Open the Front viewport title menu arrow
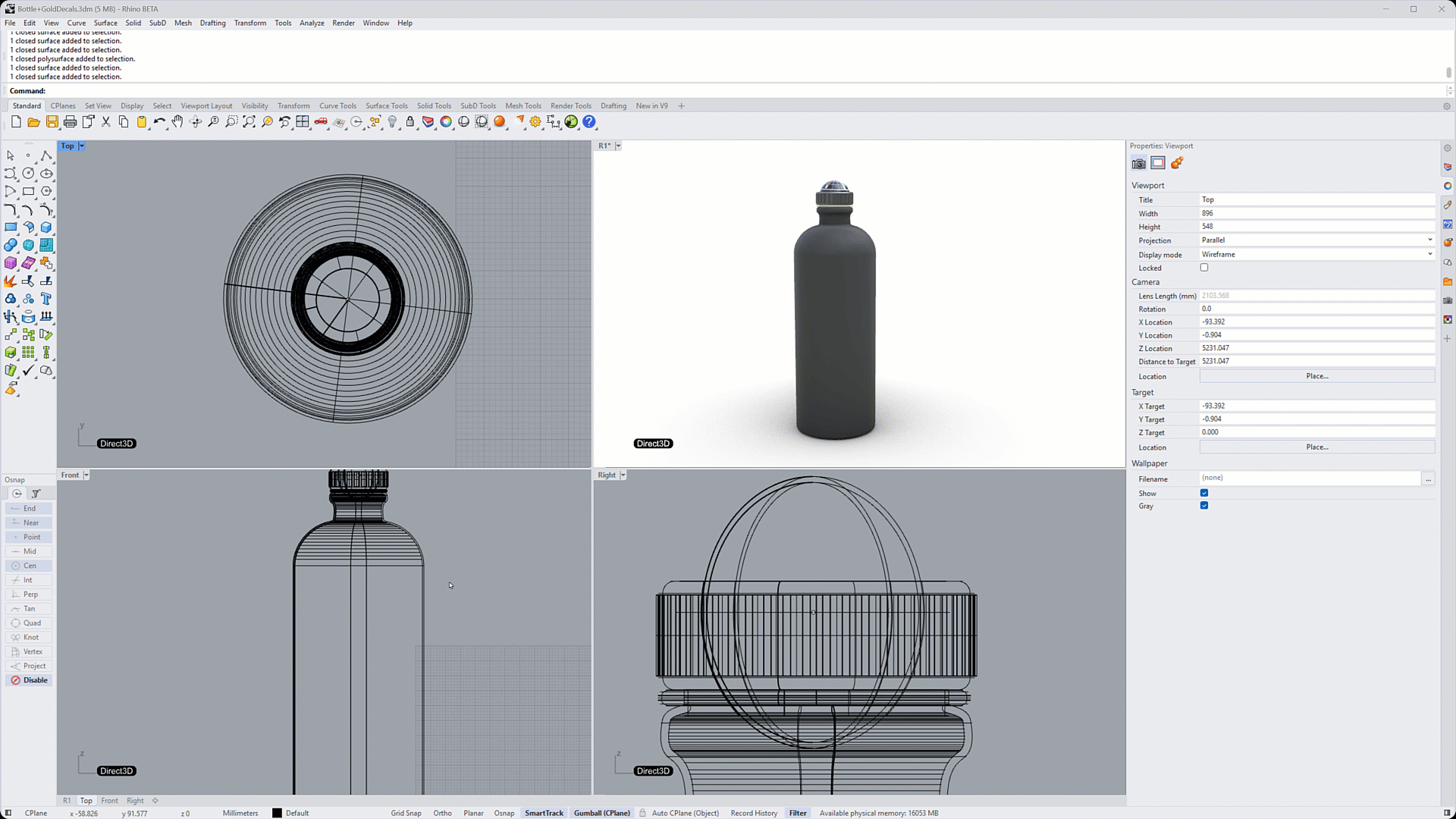Screen dimensions: 1456x819 coord(86,475)
